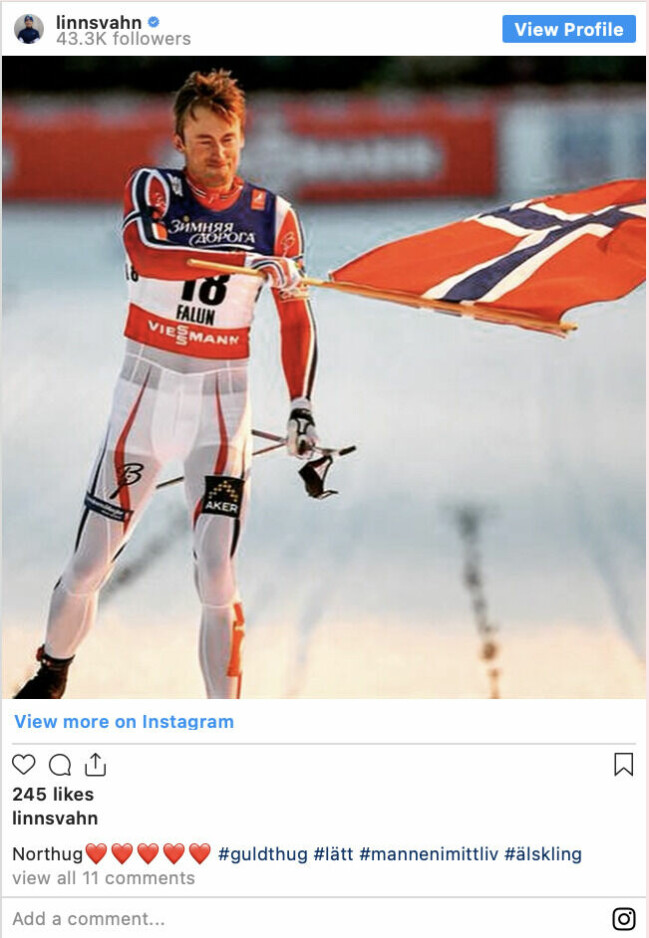Screen dimensions: 649x938
Task: Click the linnsvahn name above the caption
Action: [55, 818]
